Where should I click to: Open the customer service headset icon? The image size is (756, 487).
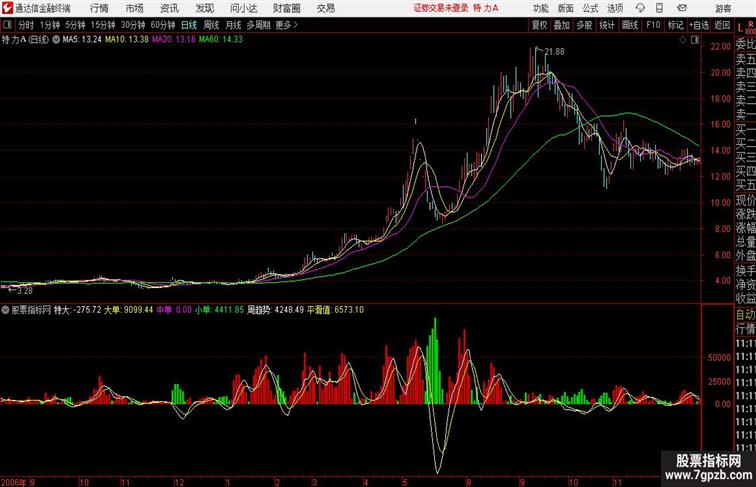[x=640, y=8]
